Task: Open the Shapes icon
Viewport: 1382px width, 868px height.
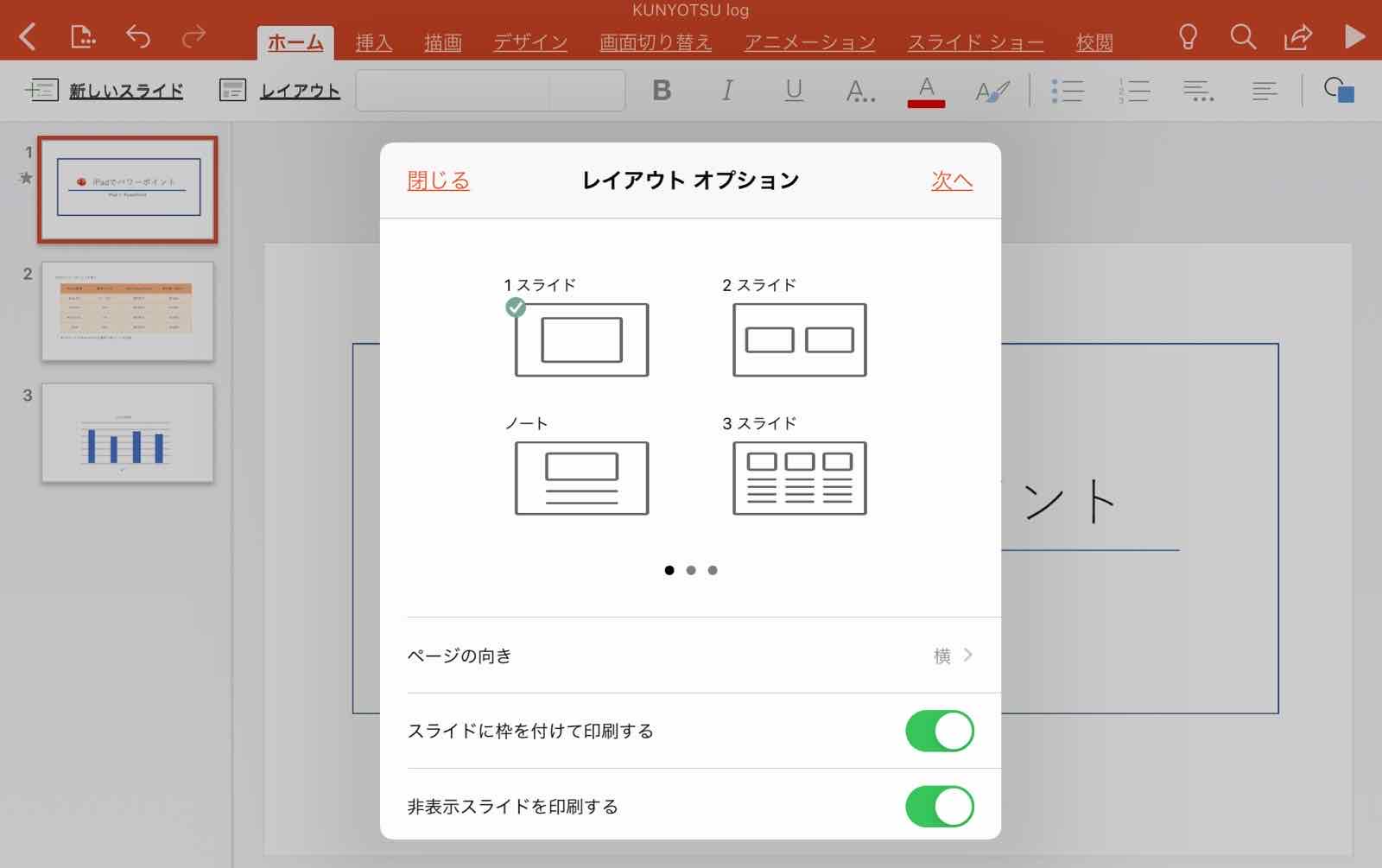Action: click(1339, 90)
